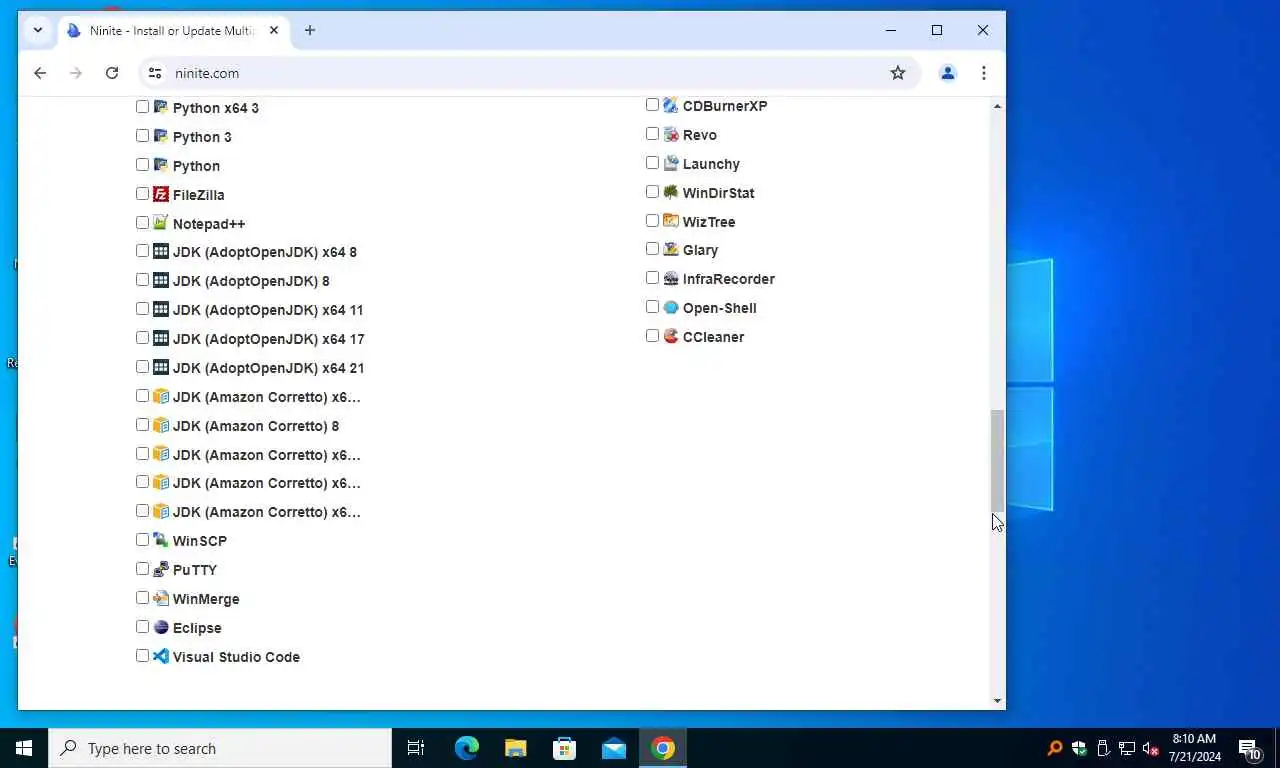1280x768 pixels.
Task: Click the taskbar search box
Action: pyautogui.click(x=220, y=748)
